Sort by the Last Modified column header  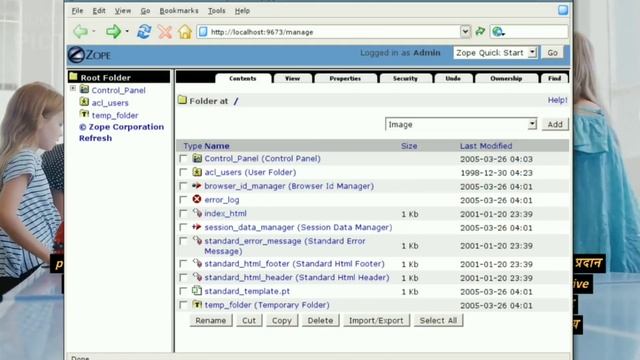click(x=486, y=146)
